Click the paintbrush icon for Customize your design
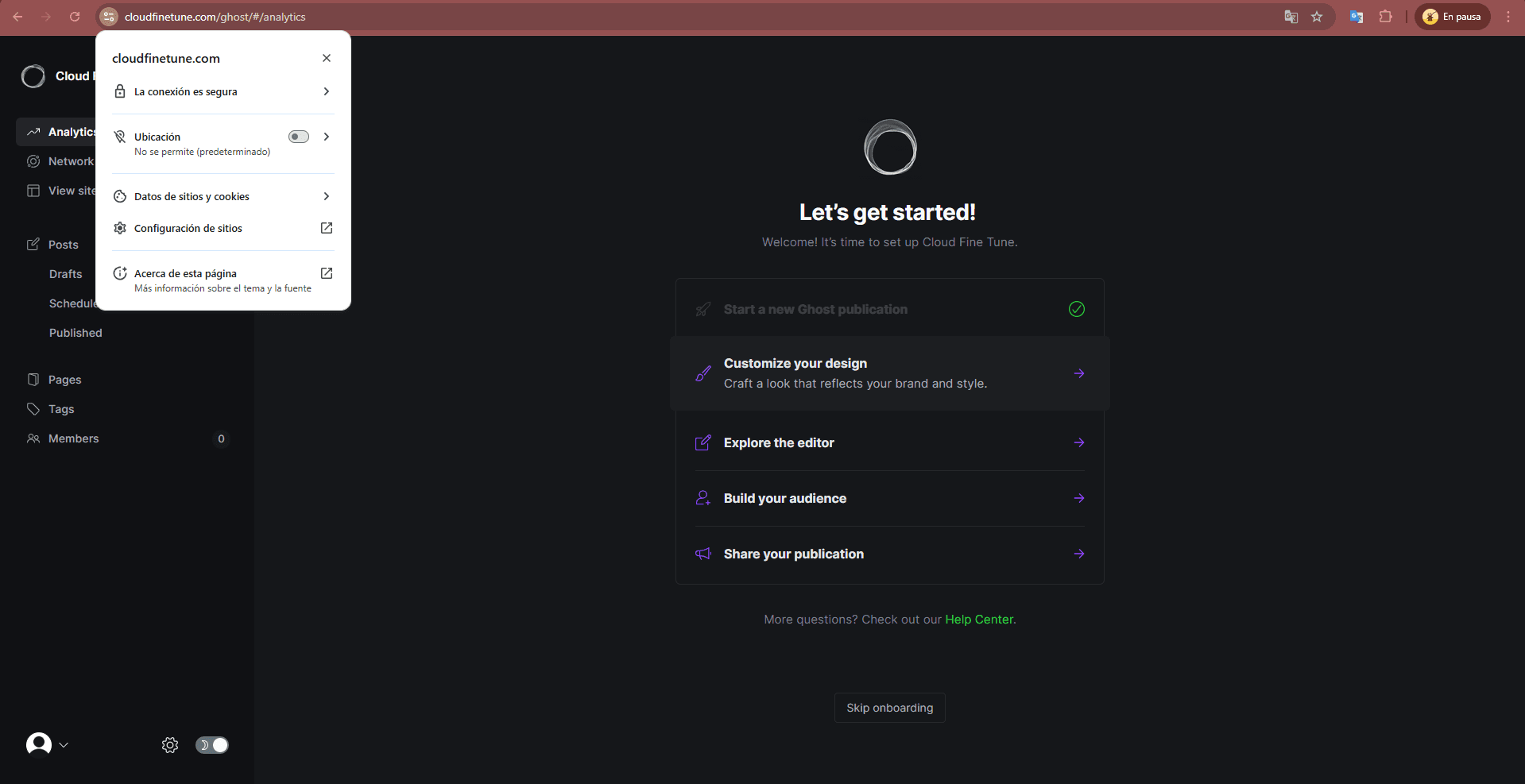Viewport: 1525px width, 784px height. click(x=703, y=373)
